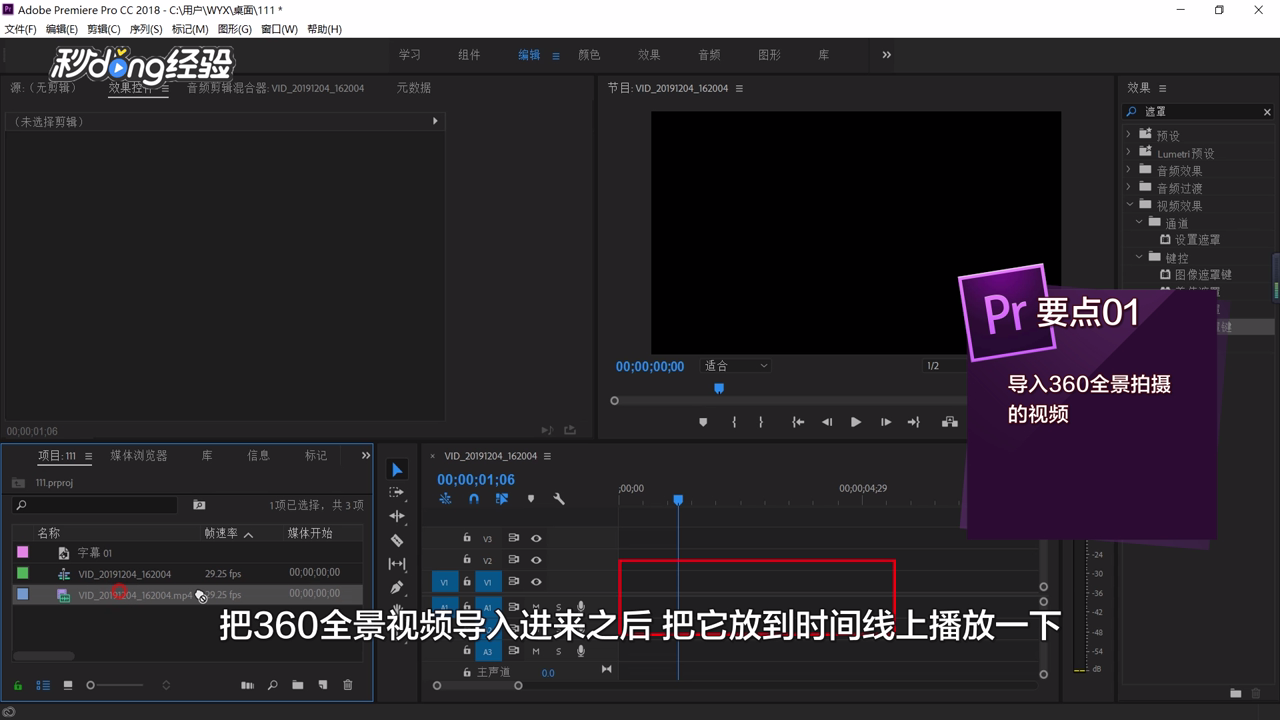Open the 文件(F) menu

point(20,29)
